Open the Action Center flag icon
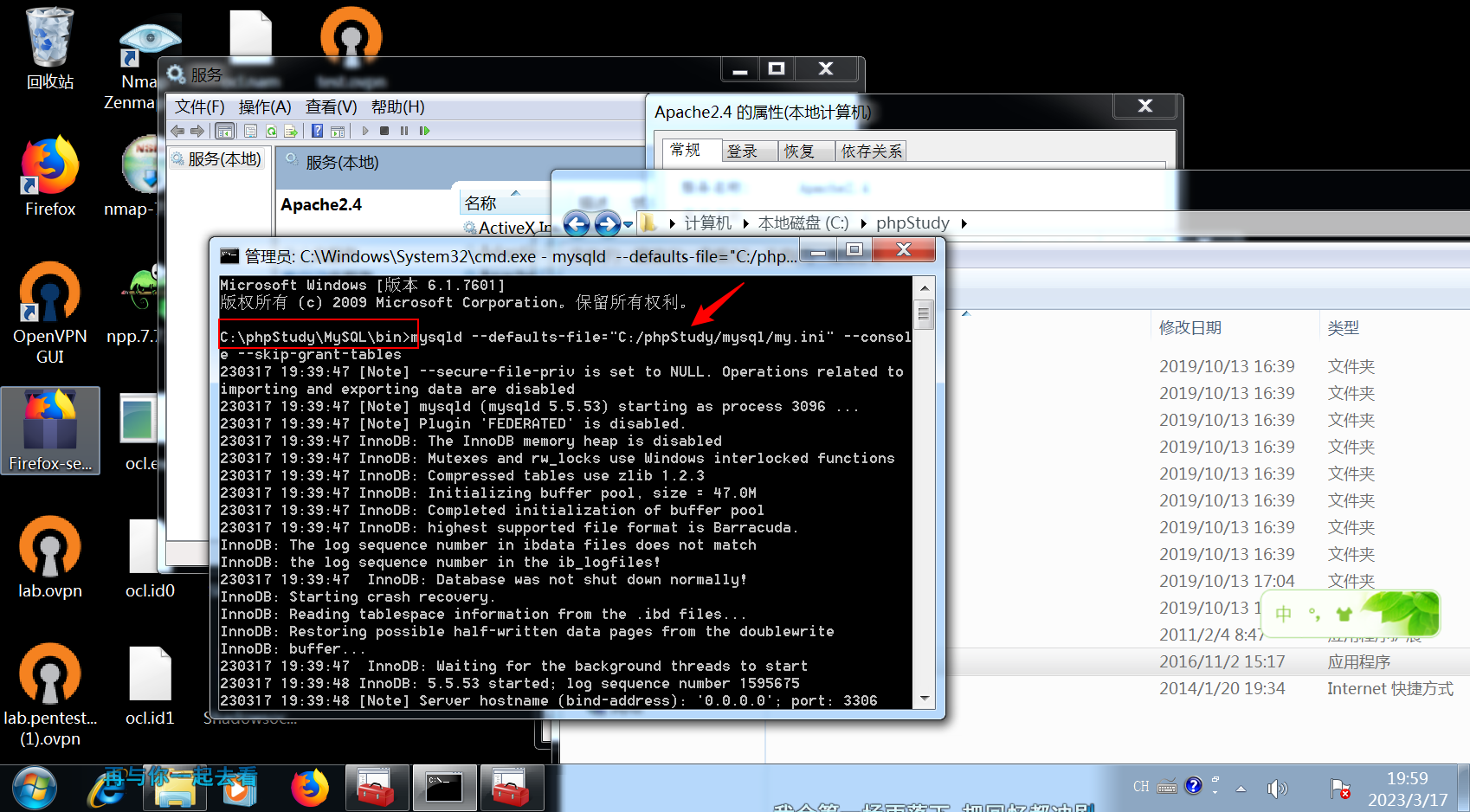Image resolution: width=1470 pixels, height=812 pixels. click(1339, 789)
